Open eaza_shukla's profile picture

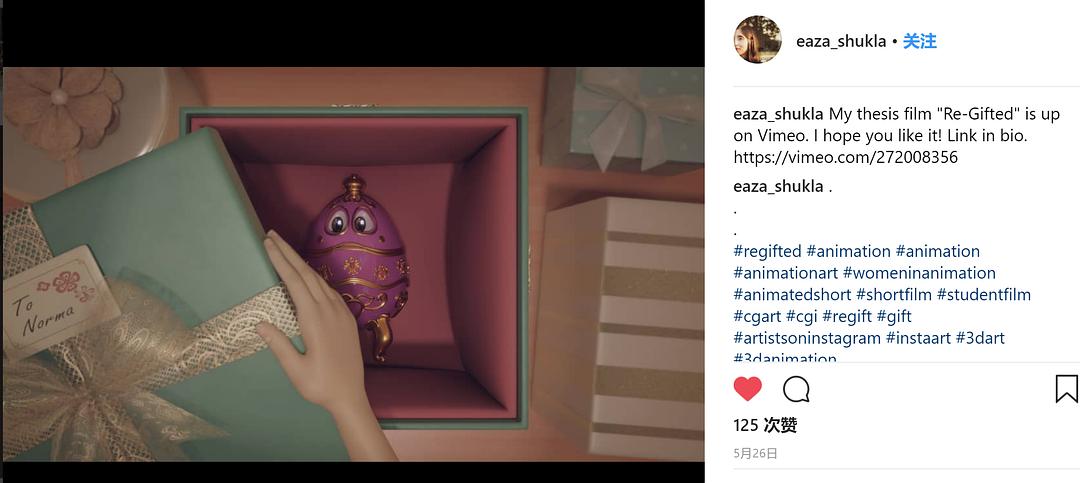(x=758, y=40)
